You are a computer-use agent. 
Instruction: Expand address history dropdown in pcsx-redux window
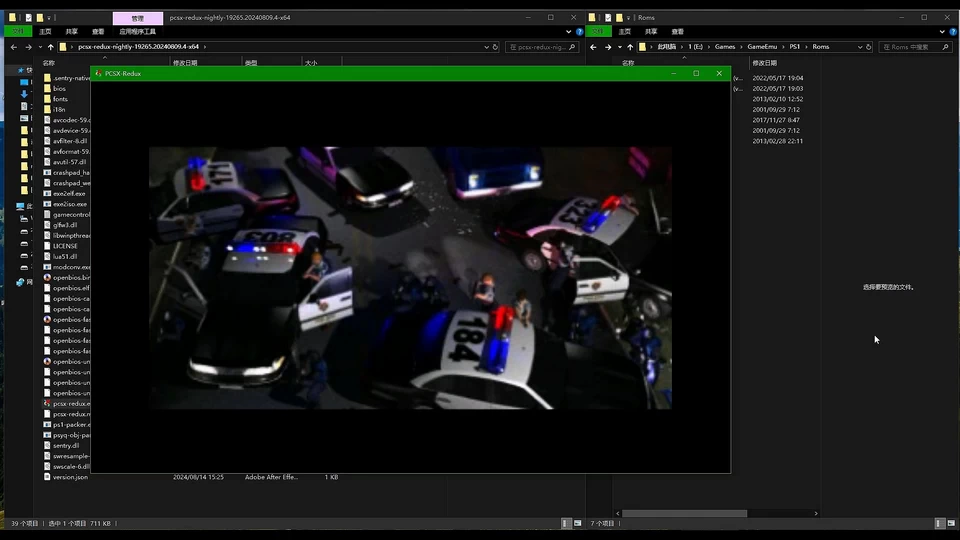487,47
